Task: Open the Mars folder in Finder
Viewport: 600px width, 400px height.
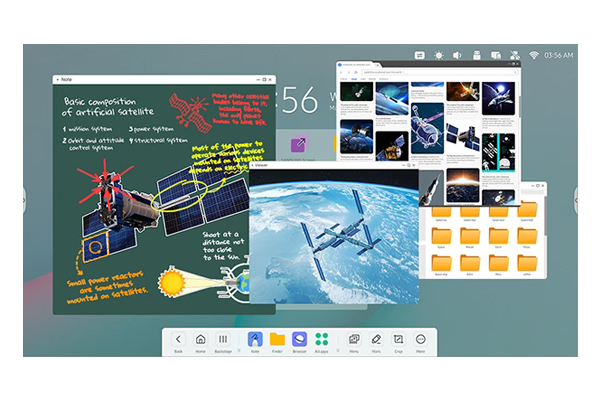Action: point(499,265)
